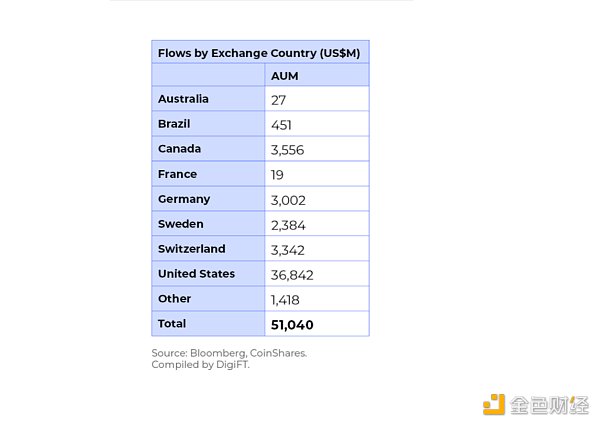Select the Sweden row label
600x426 pixels.
(x=180, y=224)
